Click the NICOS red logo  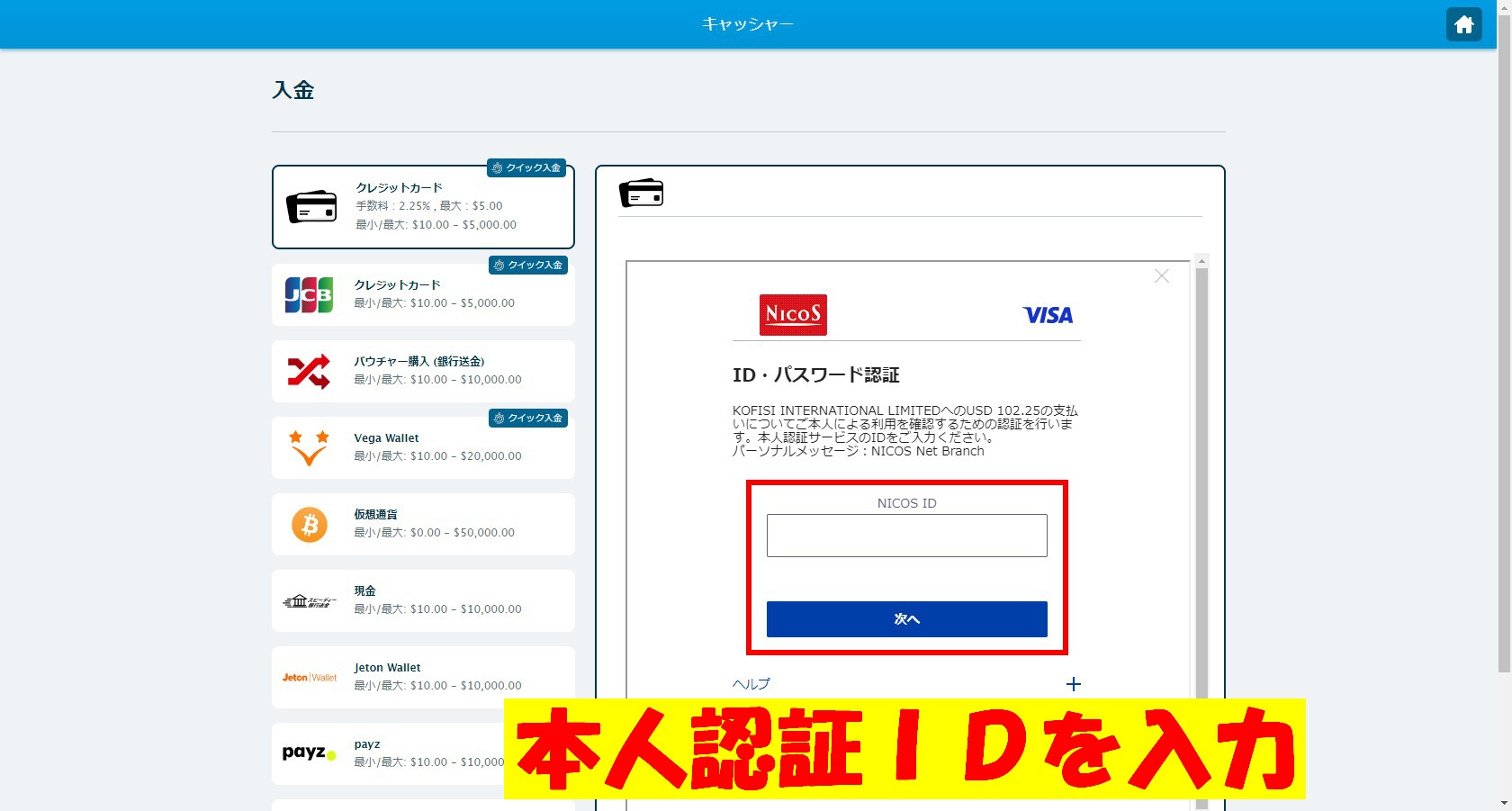[x=793, y=315]
